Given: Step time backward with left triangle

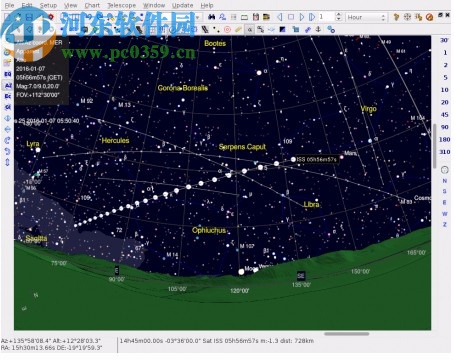Looking at the screenshot, I should (280, 17).
